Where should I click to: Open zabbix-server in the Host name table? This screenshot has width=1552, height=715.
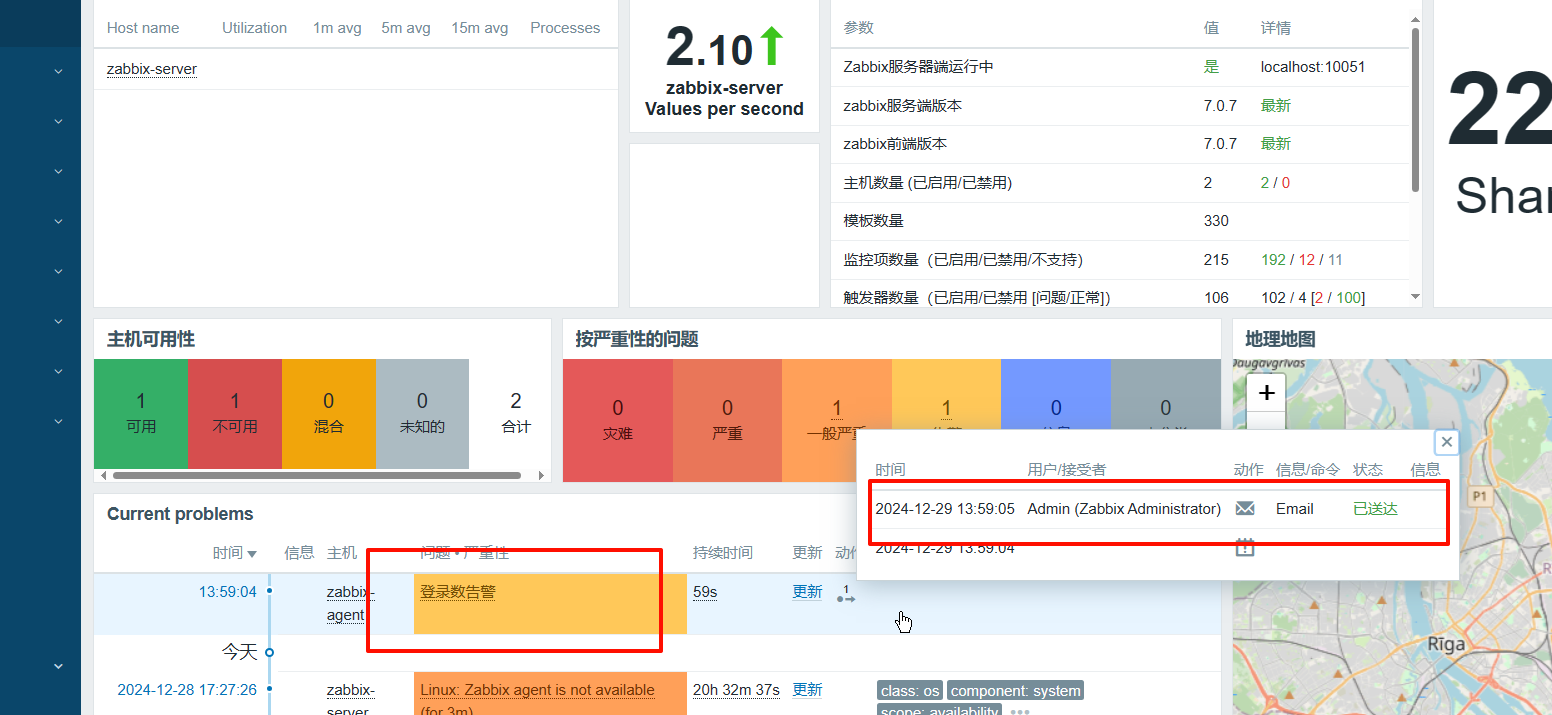point(152,70)
